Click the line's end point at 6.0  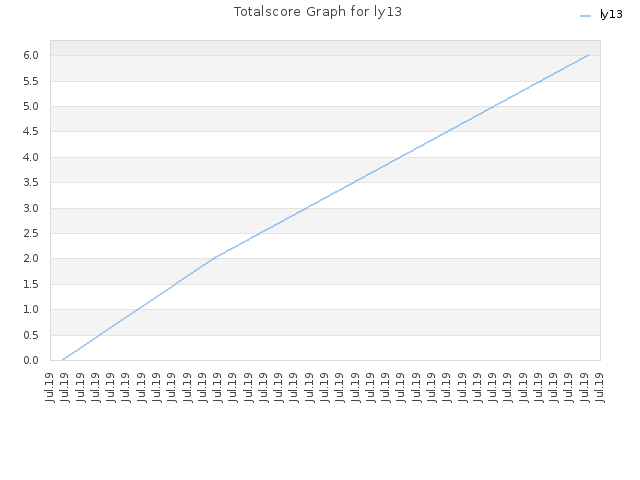[x=588, y=55]
